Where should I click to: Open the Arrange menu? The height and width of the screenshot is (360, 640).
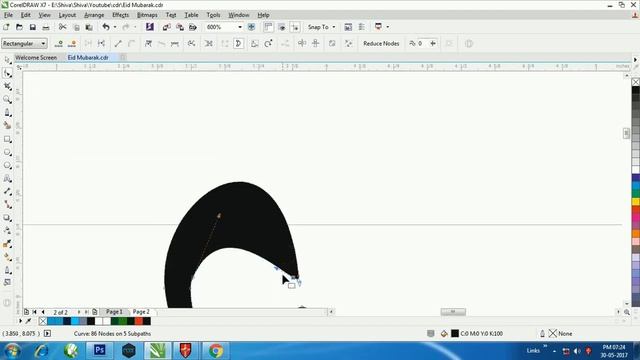click(x=94, y=15)
